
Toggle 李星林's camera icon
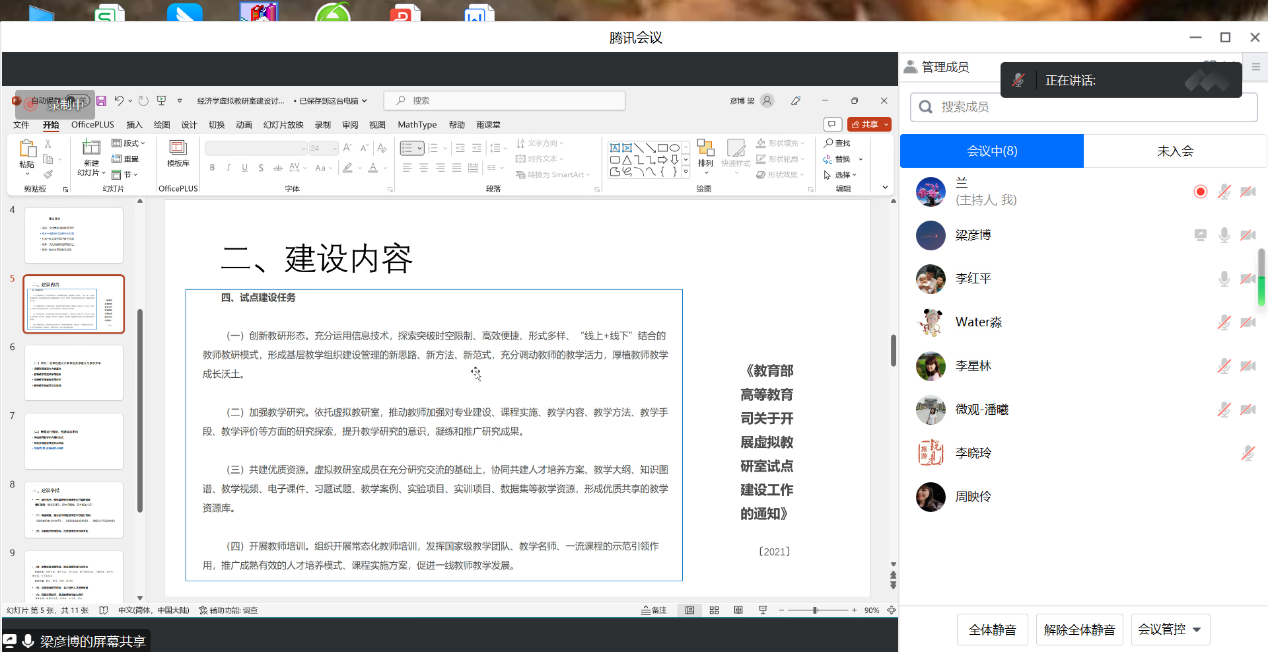point(1247,366)
